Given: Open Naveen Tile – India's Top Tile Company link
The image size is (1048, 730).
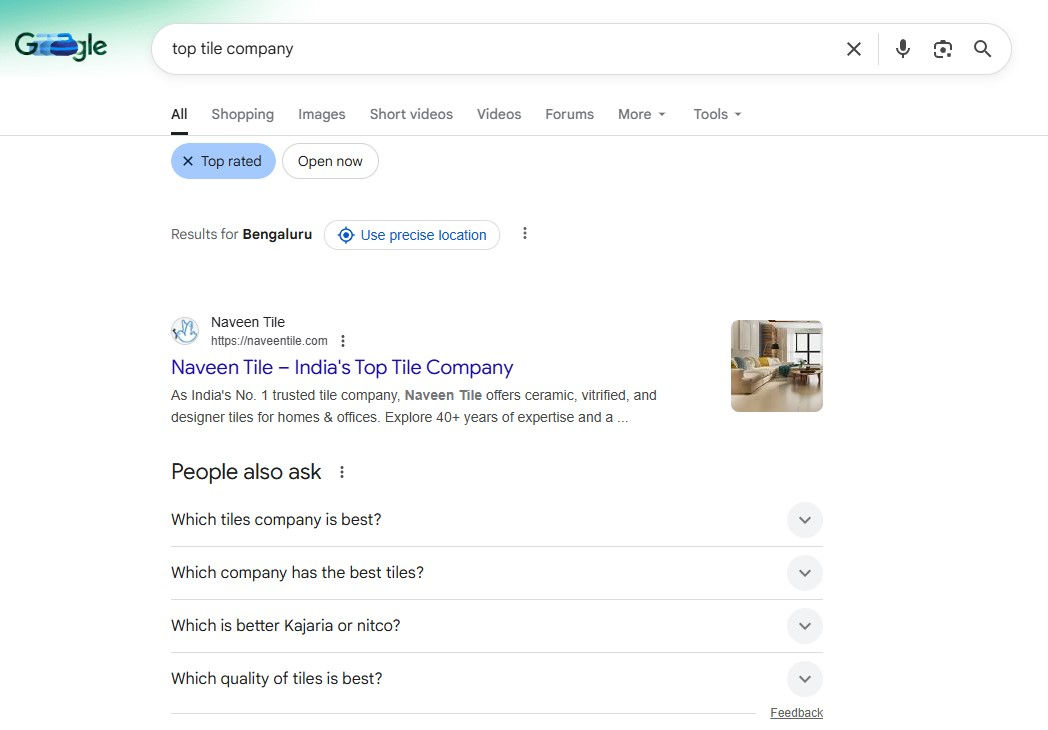Looking at the screenshot, I should click(x=342, y=367).
